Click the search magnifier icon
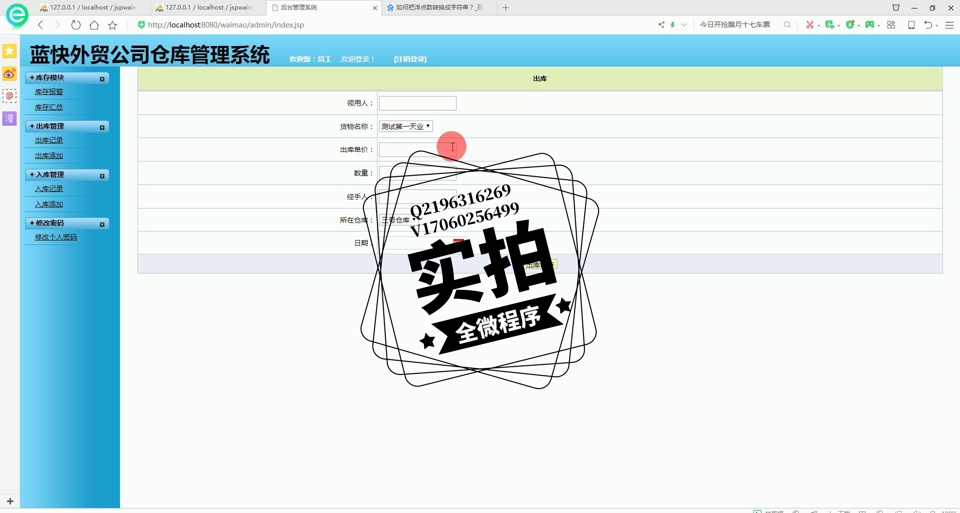 point(787,25)
